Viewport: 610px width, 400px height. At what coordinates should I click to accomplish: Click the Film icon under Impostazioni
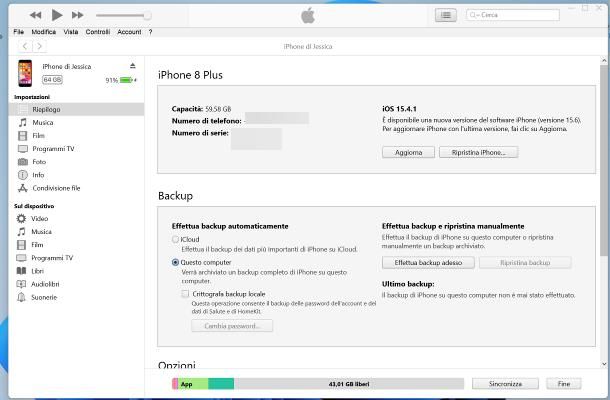[23, 135]
